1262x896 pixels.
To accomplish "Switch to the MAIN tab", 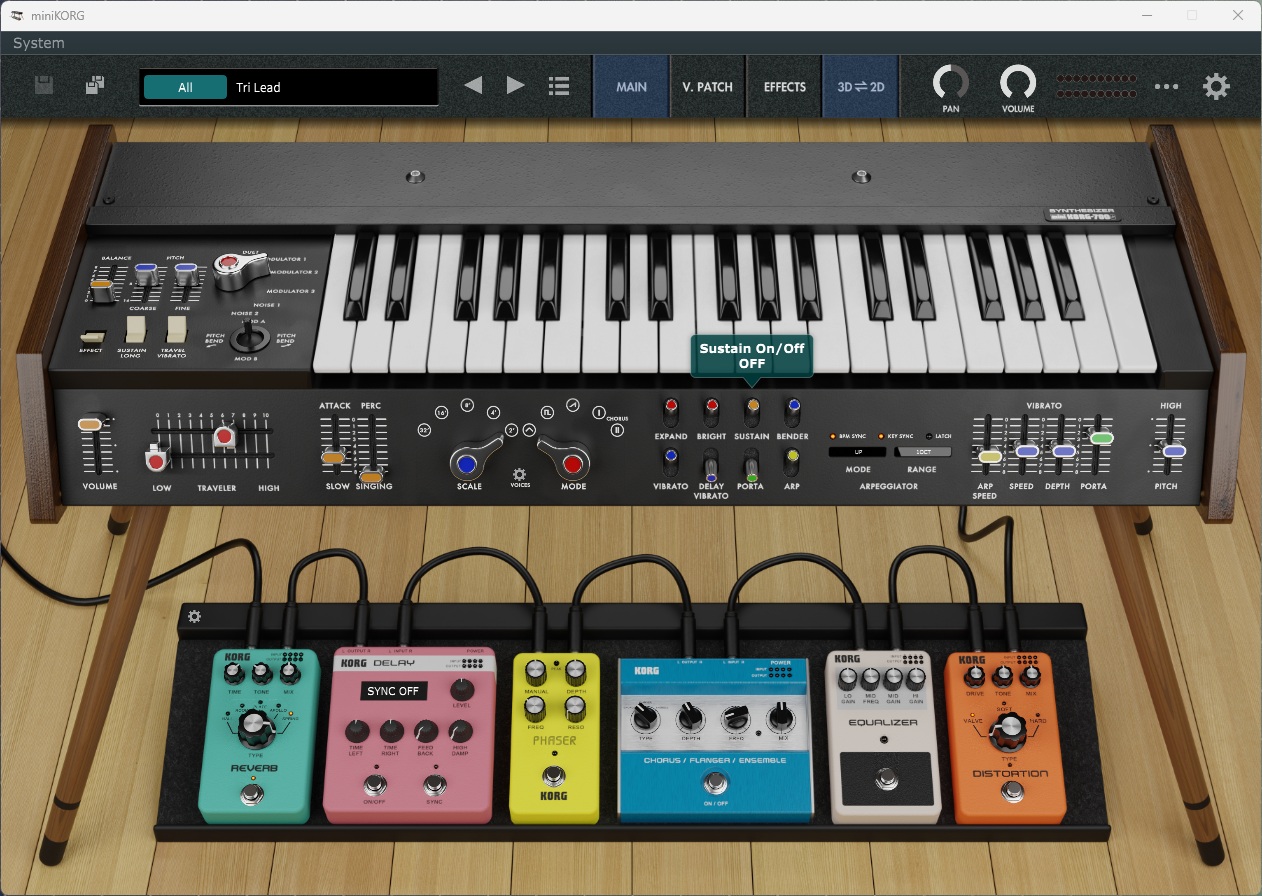I will click(631, 86).
